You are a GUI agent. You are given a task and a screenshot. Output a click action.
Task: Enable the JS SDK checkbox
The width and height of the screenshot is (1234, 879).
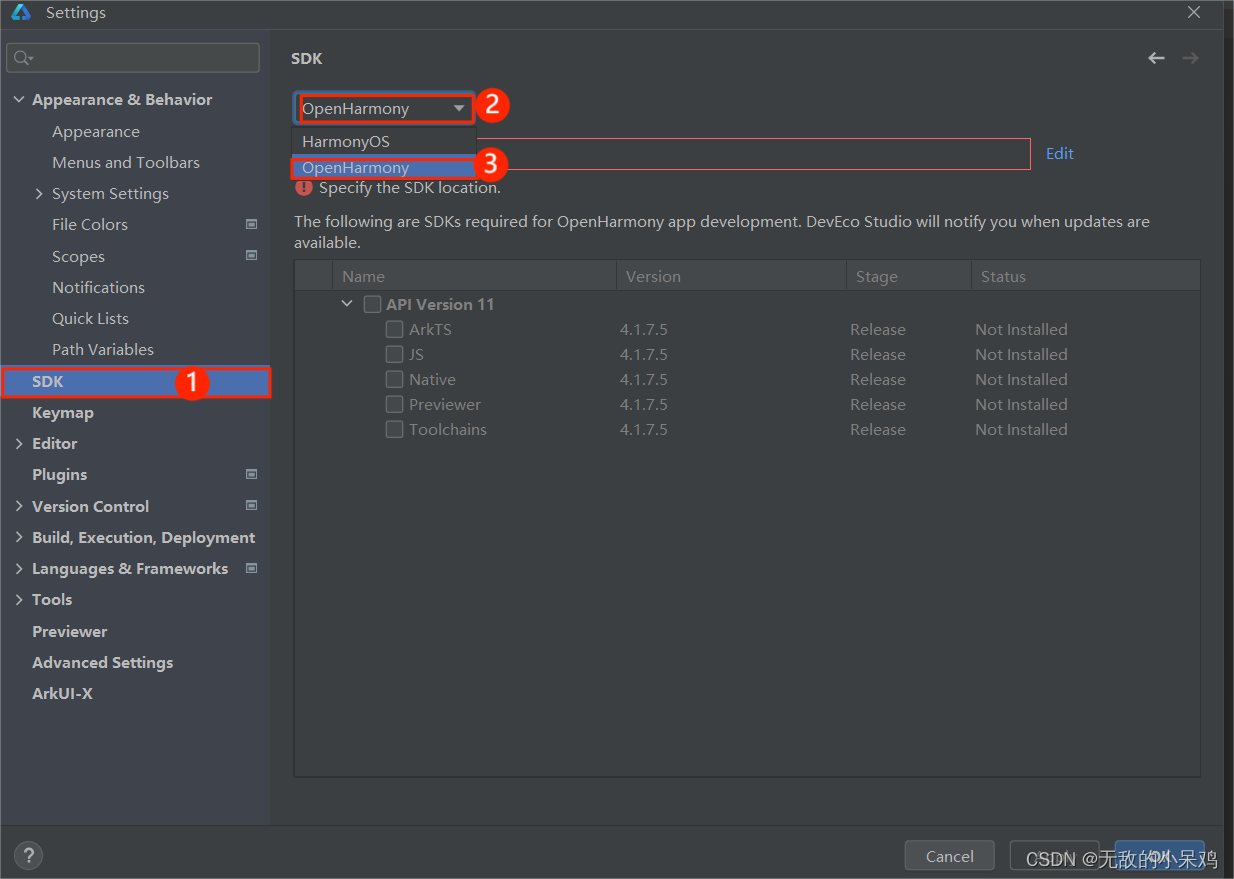pos(395,354)
